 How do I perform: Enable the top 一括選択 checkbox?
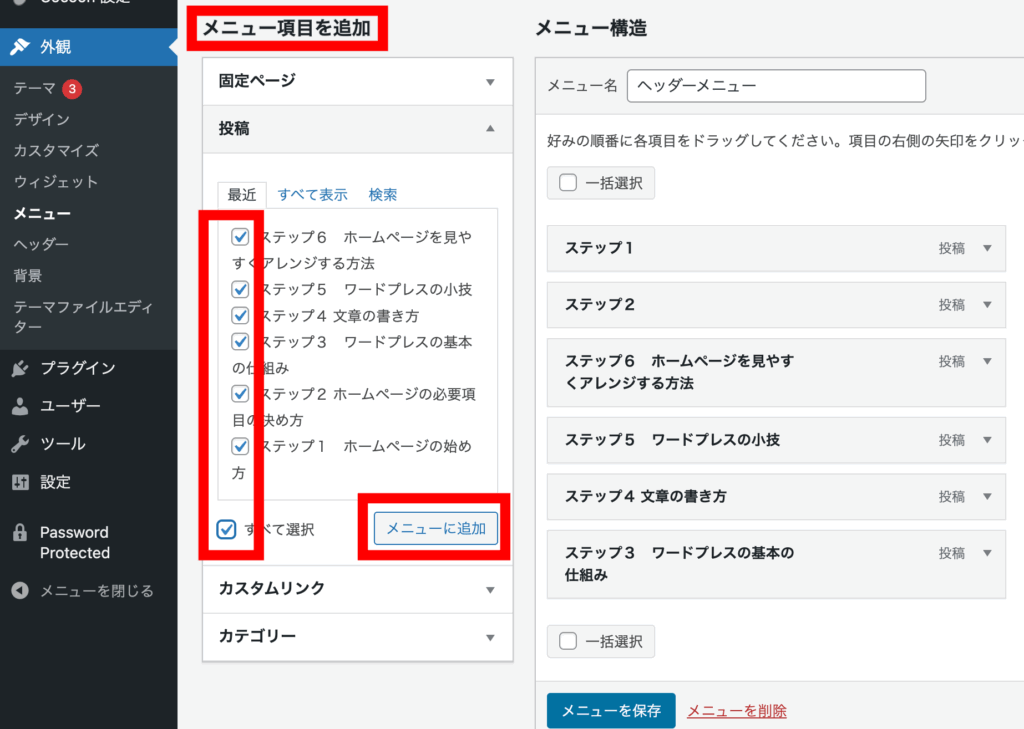click(x=568, y=183)
